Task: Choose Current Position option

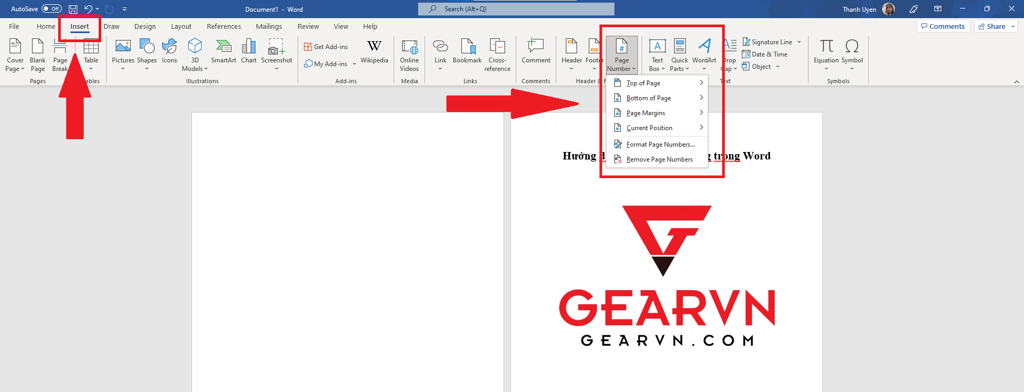Action: click(658, 128)
